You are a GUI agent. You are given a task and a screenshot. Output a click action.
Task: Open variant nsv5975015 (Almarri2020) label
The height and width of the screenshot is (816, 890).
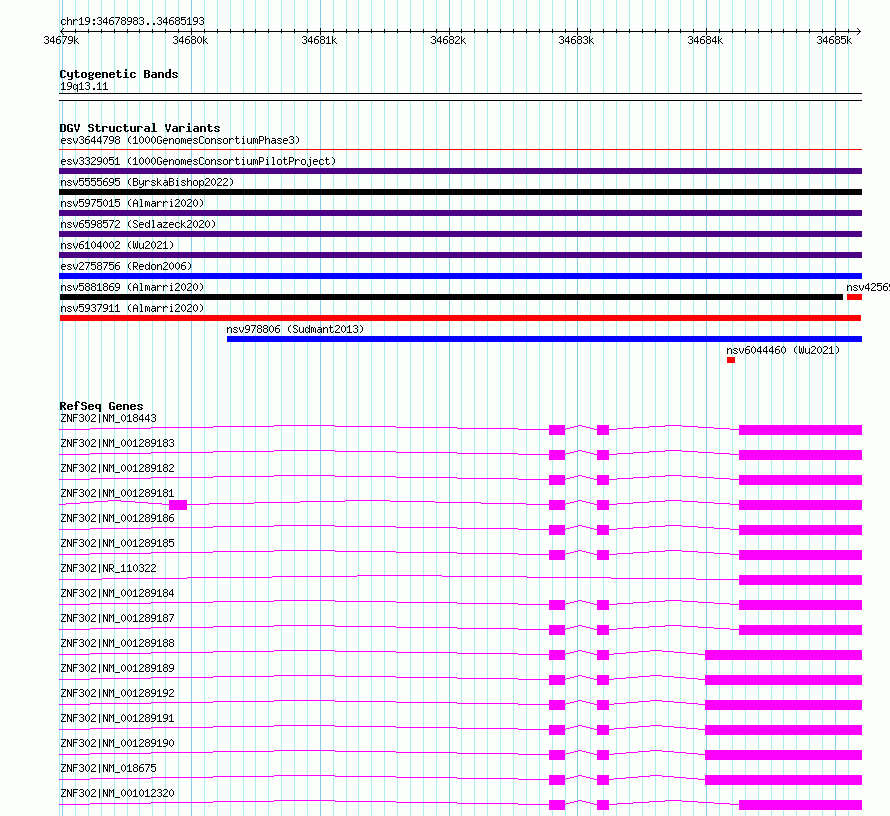point(132,203)
